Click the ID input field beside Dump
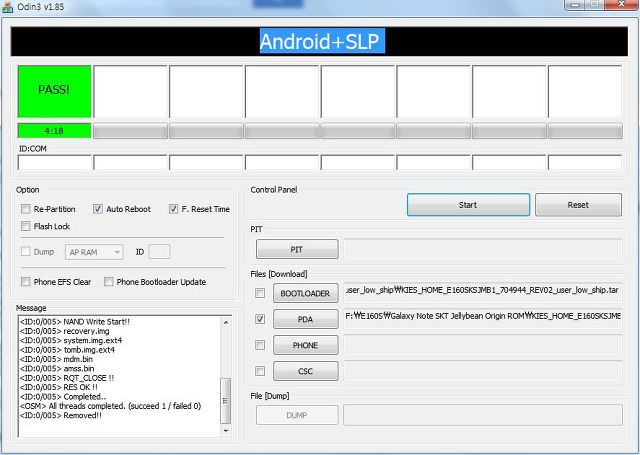 (159, 252)
